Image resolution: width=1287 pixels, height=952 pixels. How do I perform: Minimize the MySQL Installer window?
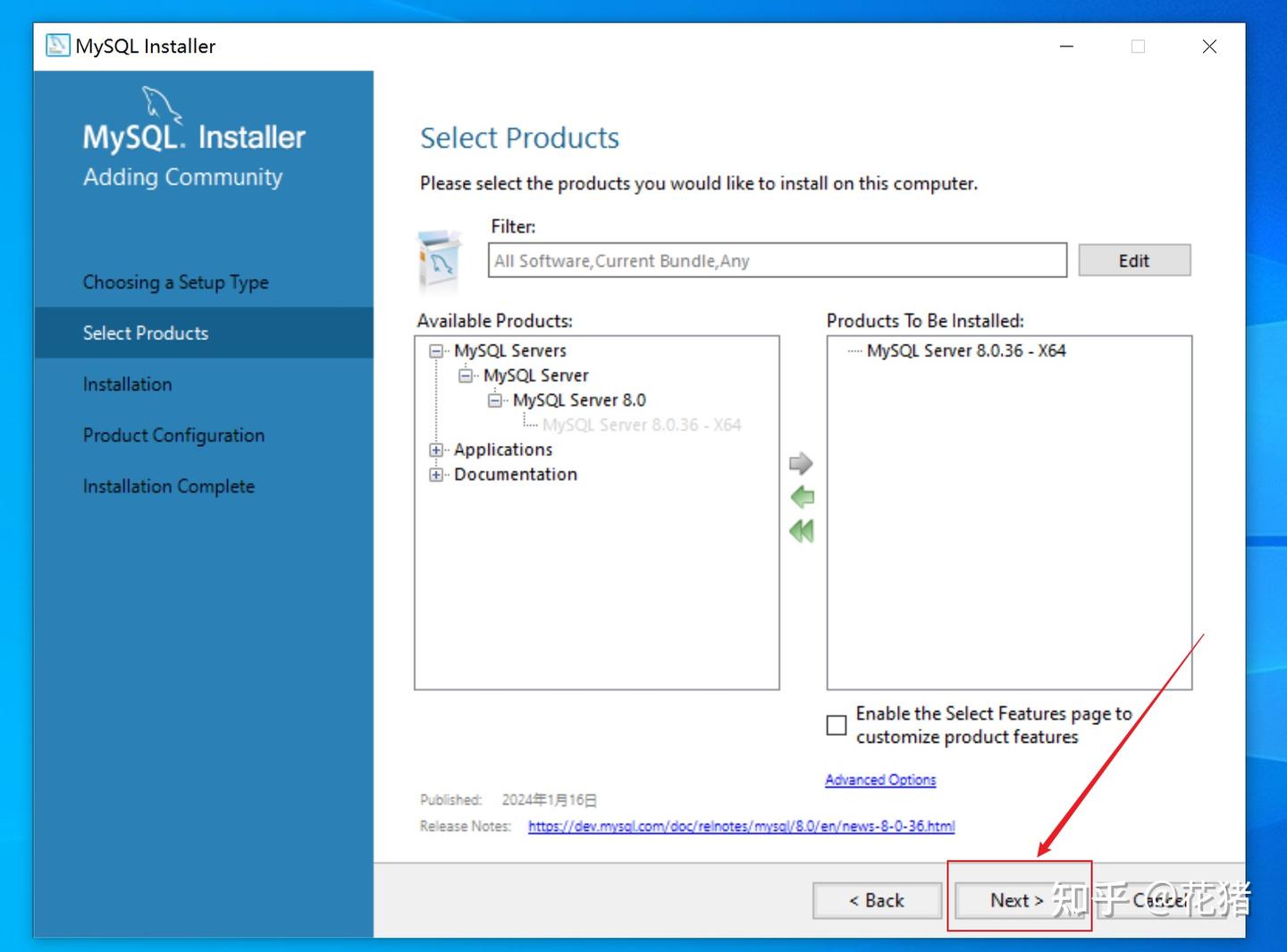click(x=1066, y=46)
